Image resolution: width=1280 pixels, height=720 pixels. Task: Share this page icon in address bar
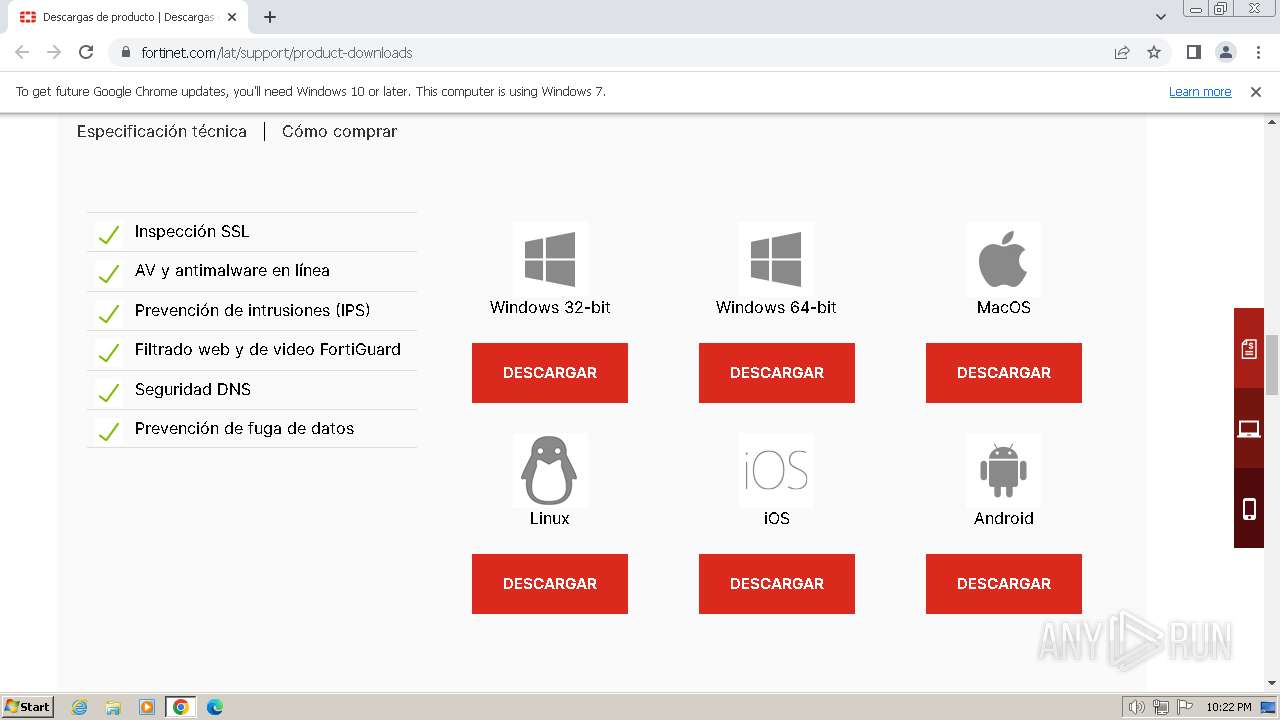(x=1122, y=52)
